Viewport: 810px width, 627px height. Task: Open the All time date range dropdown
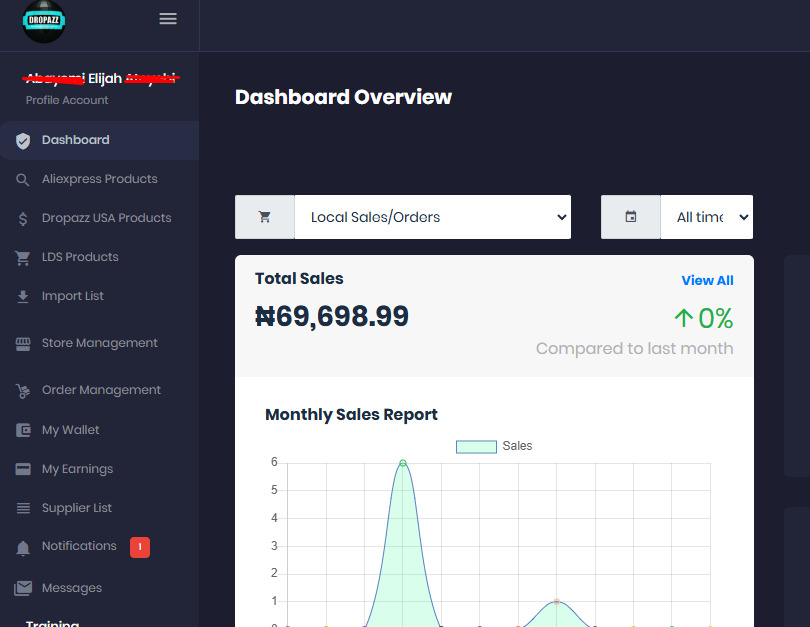coord(706,217)
